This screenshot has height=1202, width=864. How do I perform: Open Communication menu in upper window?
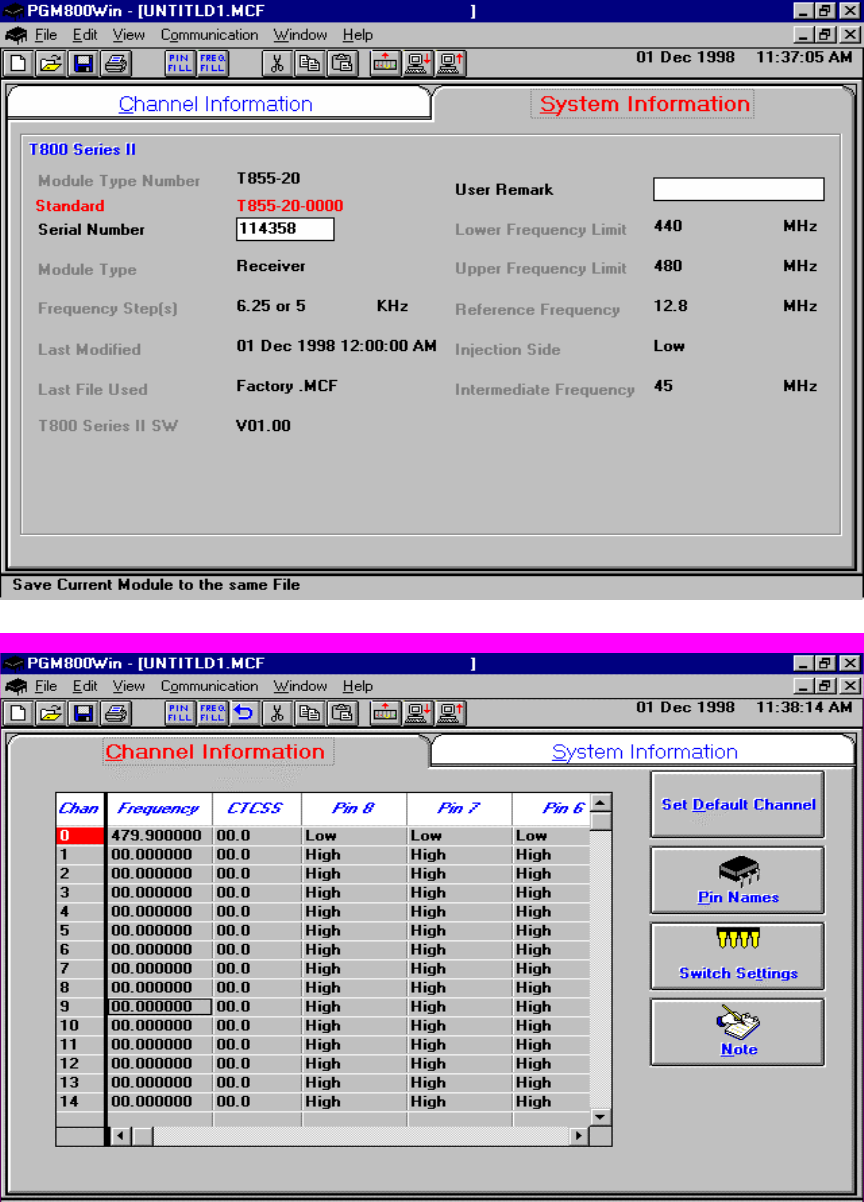coord(209,35)
